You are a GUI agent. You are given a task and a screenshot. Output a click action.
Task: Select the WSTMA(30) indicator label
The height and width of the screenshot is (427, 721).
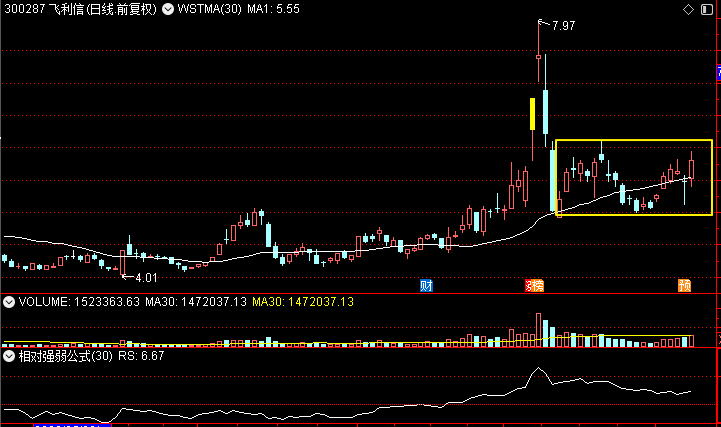(x=209, y=9)
